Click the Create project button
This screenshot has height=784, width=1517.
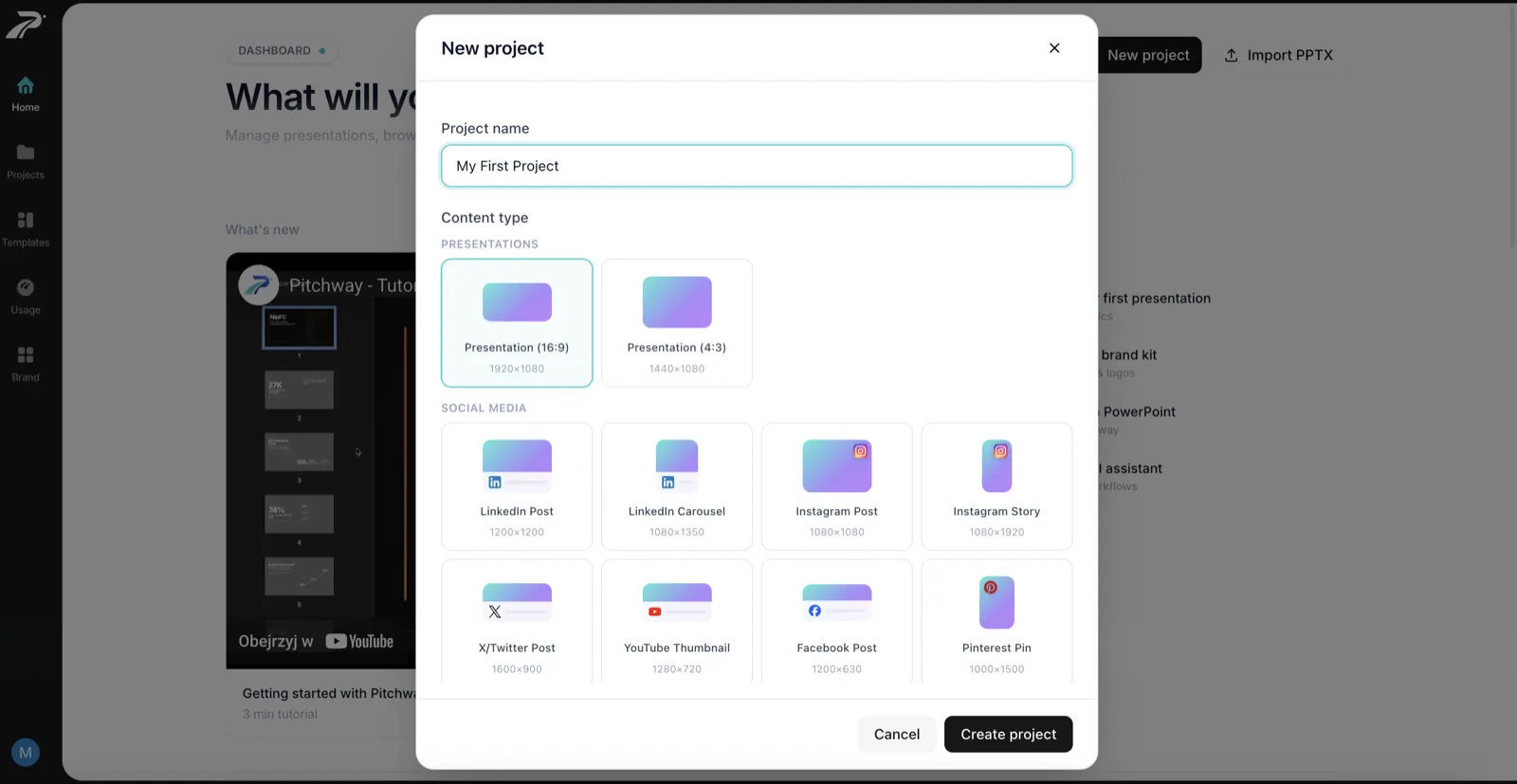coord(1008,735)
